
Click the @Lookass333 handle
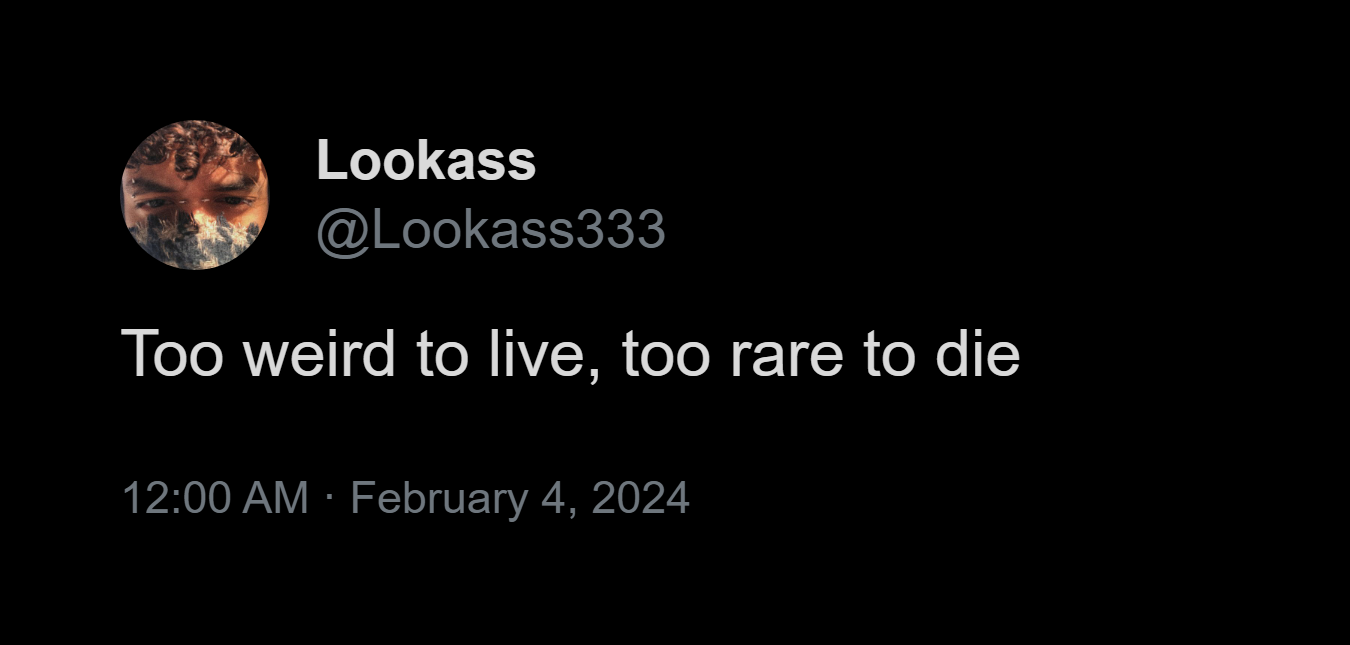click(490, 231)
